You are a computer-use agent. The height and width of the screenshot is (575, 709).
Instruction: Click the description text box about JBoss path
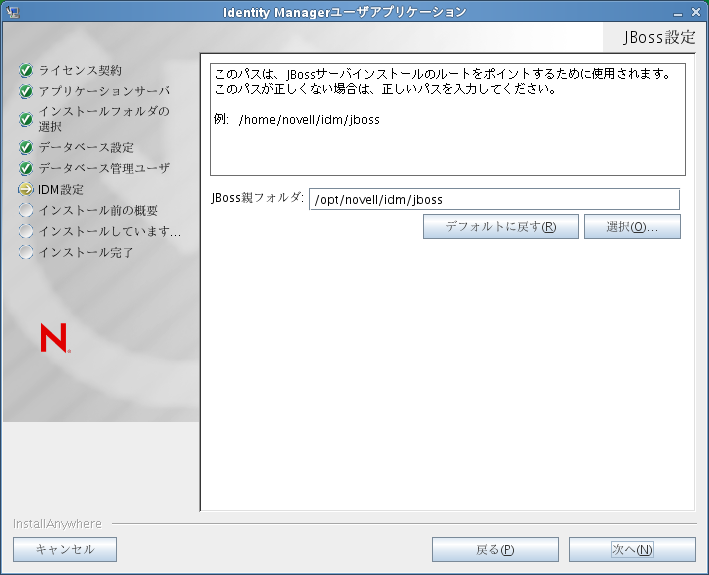448,119
